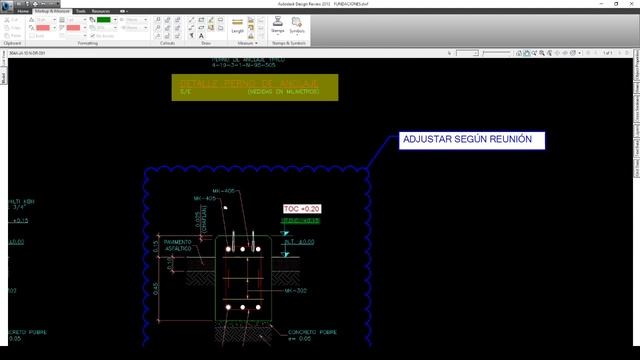Select the blue revision cloud markup border
640x360 pixels.
tap(257, 168)
